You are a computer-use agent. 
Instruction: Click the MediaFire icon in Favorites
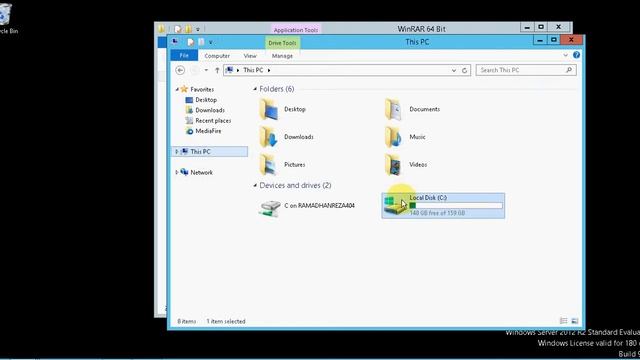pyautogui.click(x=189, y=131)
